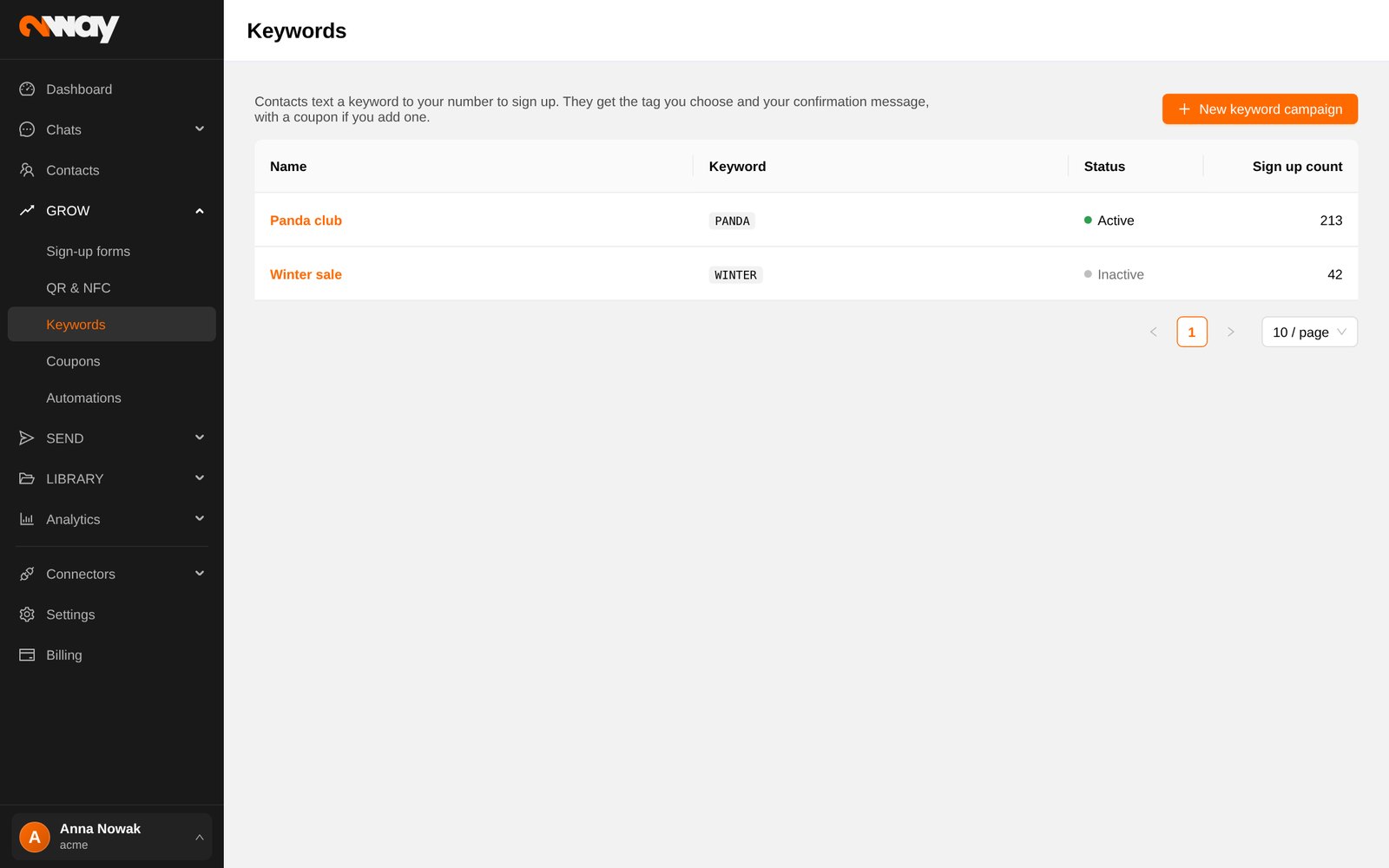Expand the Connectors section chevron
The width and height of the screenshot is (1389, 868).
(x=200, y=574)
